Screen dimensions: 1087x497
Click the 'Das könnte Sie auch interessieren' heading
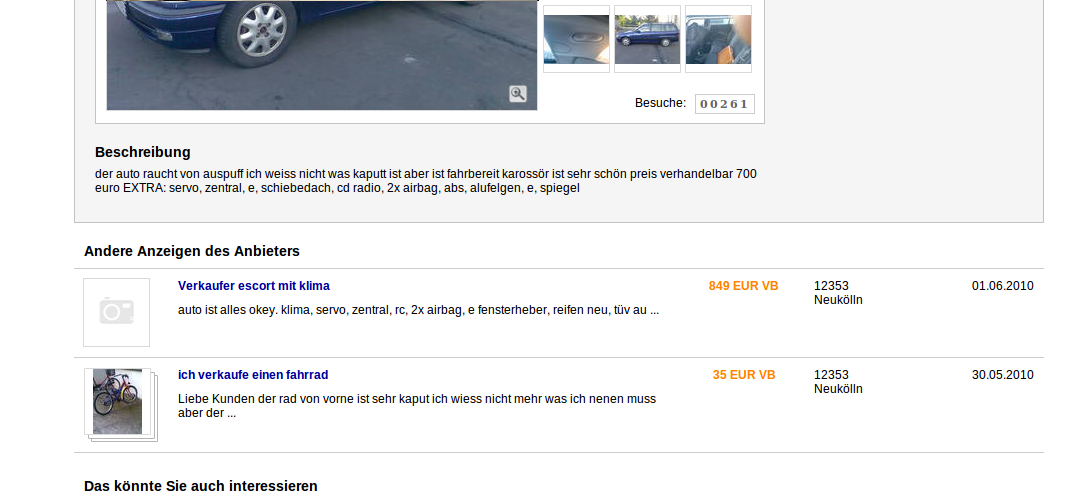(x=201, y=486)
